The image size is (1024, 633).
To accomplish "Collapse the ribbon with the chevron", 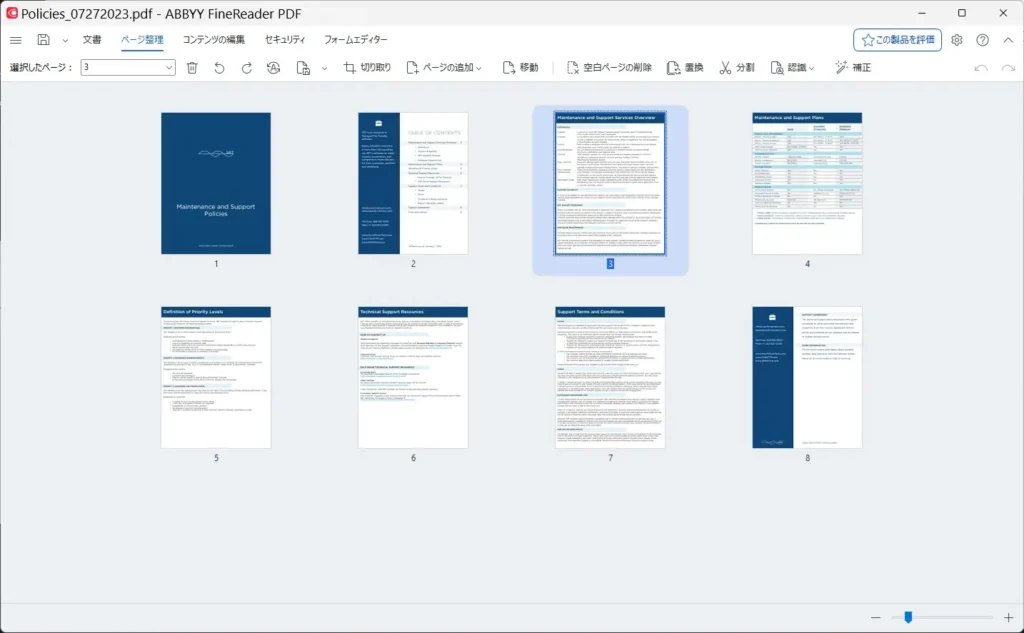I will coord(1008,40).
